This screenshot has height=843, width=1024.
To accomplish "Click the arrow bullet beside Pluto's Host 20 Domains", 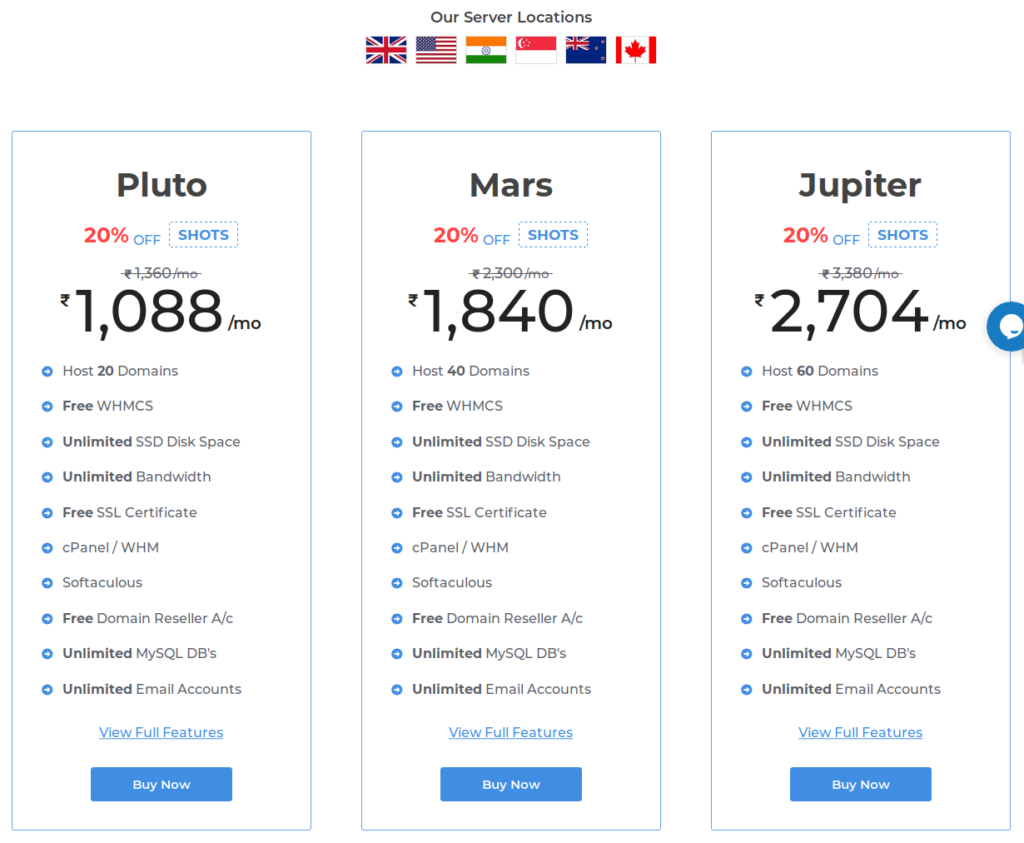I will 47,372.
